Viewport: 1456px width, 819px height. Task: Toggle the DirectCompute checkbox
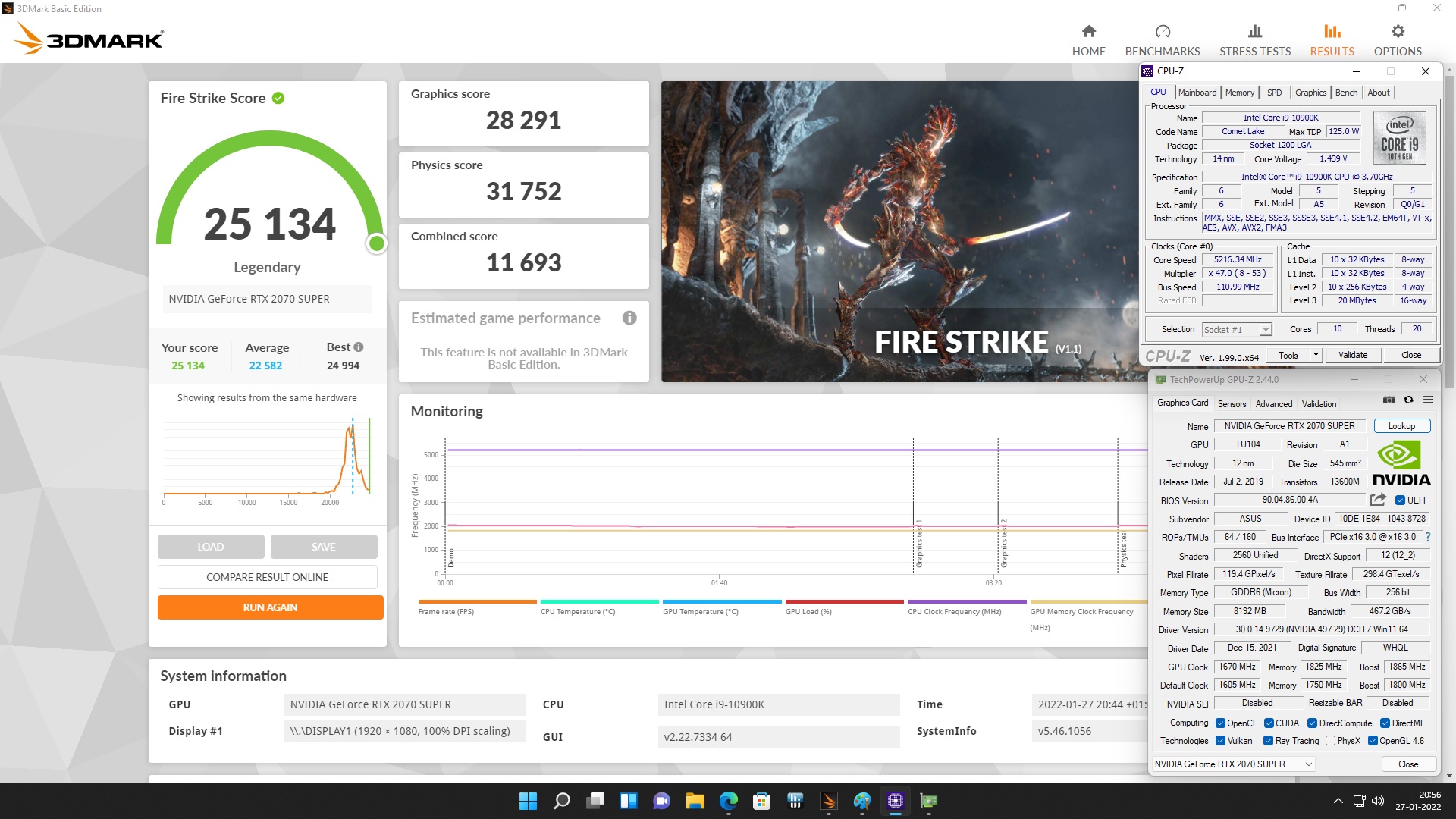[x=1312, y=723]
